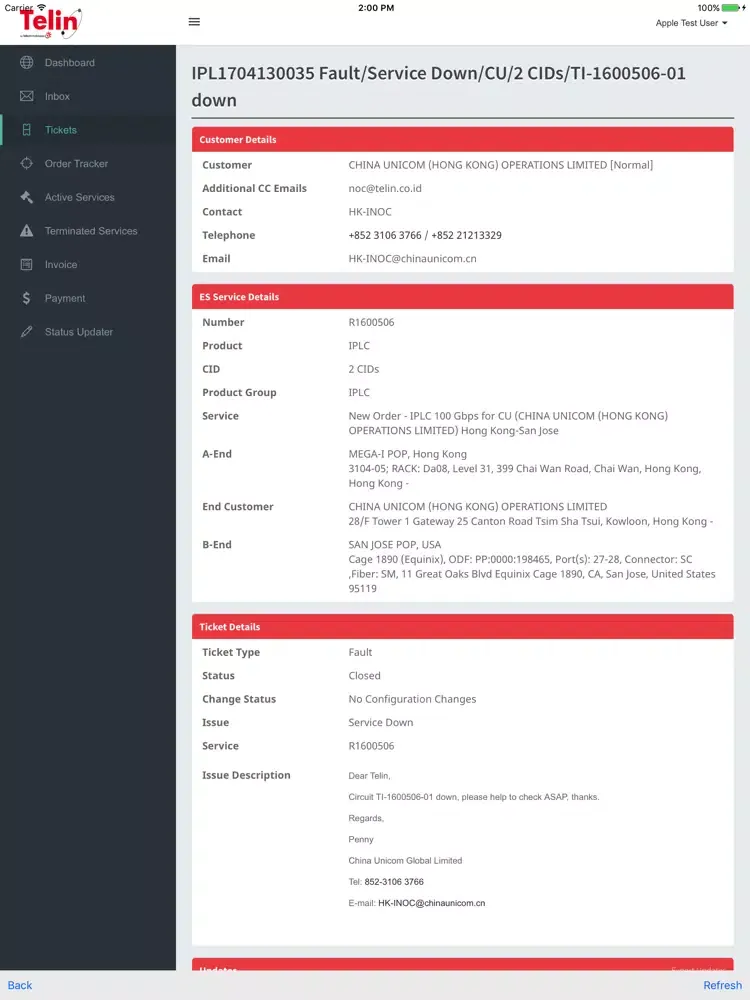Tap the Wi-Fi indicator in status bar

click(41, 7)
